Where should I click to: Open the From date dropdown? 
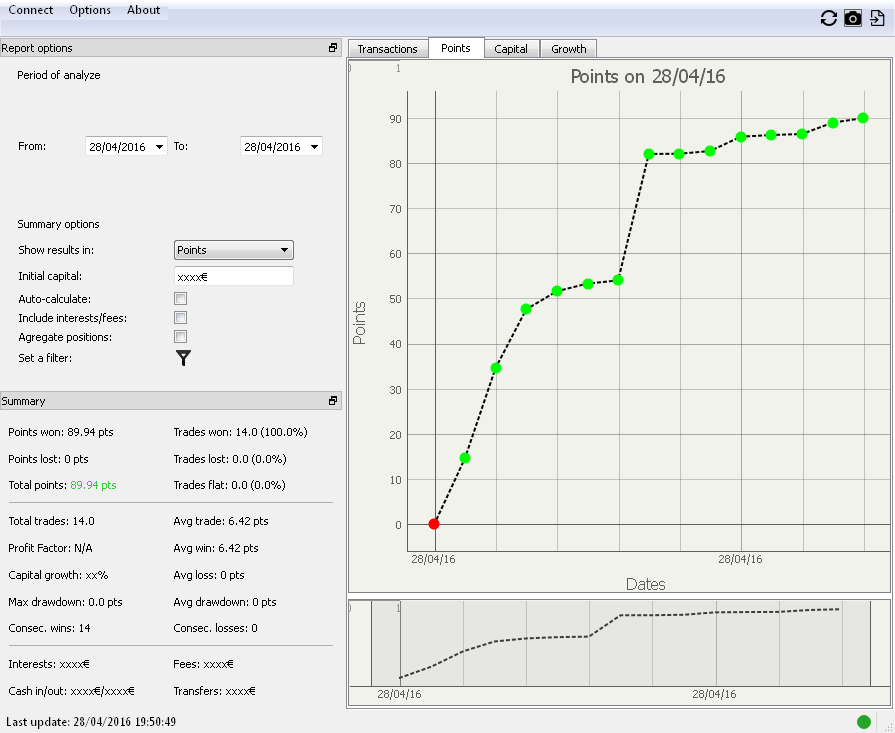click(x=160, y=147)
